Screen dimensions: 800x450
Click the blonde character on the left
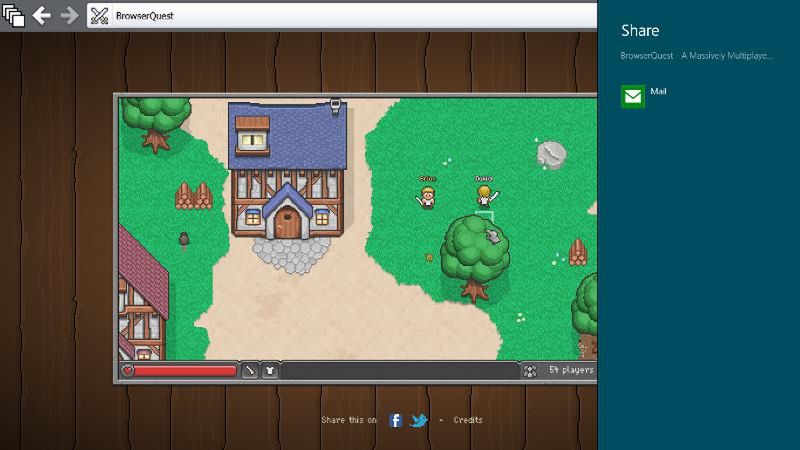pyautogui.click(x=426, y=197)
